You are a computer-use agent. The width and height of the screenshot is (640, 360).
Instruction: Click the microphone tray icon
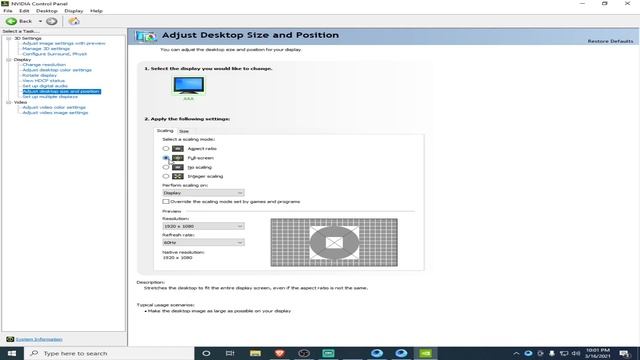tap(552, 353)
